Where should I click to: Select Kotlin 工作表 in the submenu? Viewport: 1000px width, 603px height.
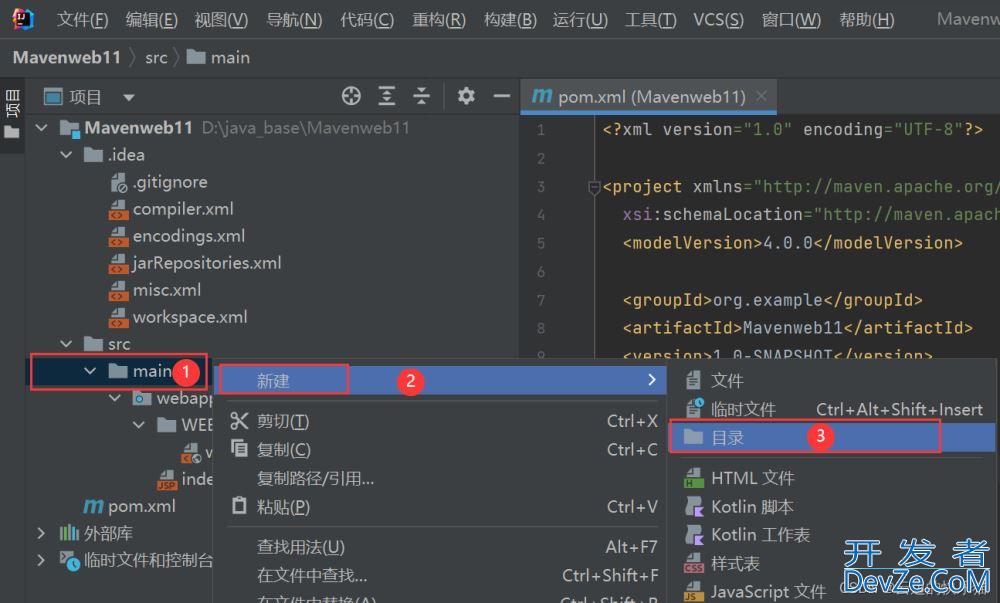point(833,535)
